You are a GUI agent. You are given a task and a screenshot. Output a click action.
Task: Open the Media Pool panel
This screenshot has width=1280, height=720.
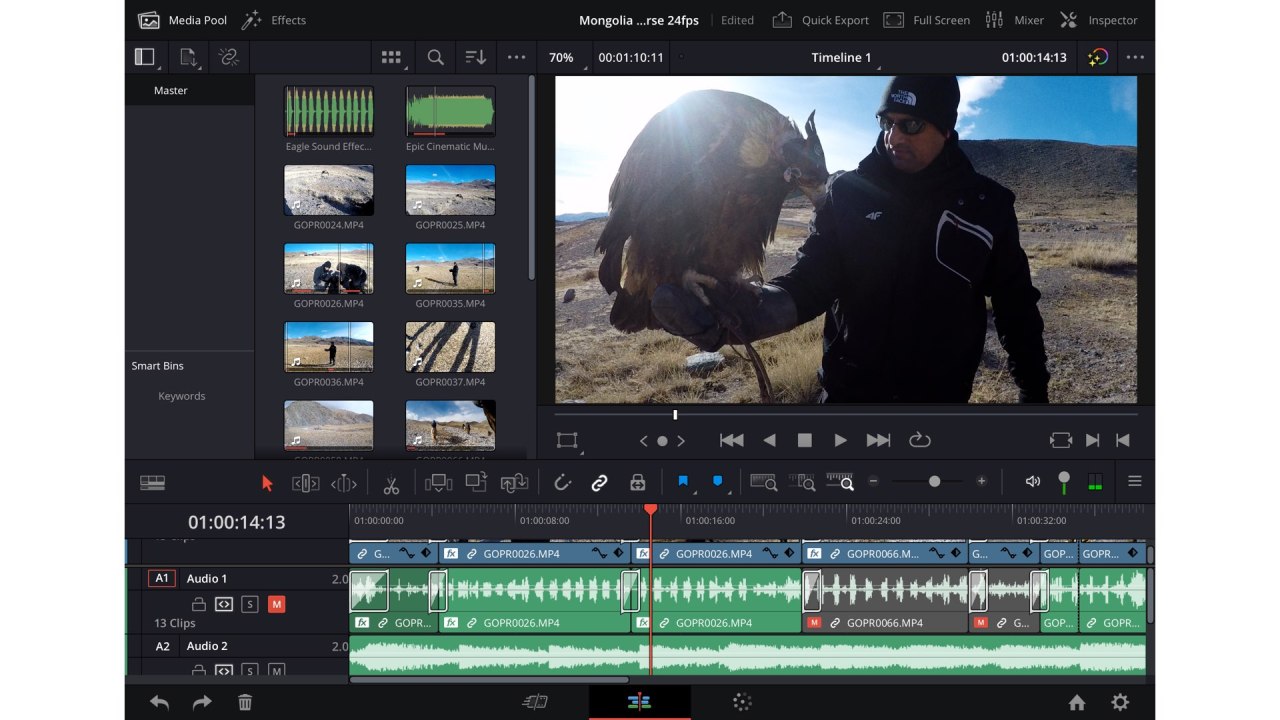pos(182,20)
